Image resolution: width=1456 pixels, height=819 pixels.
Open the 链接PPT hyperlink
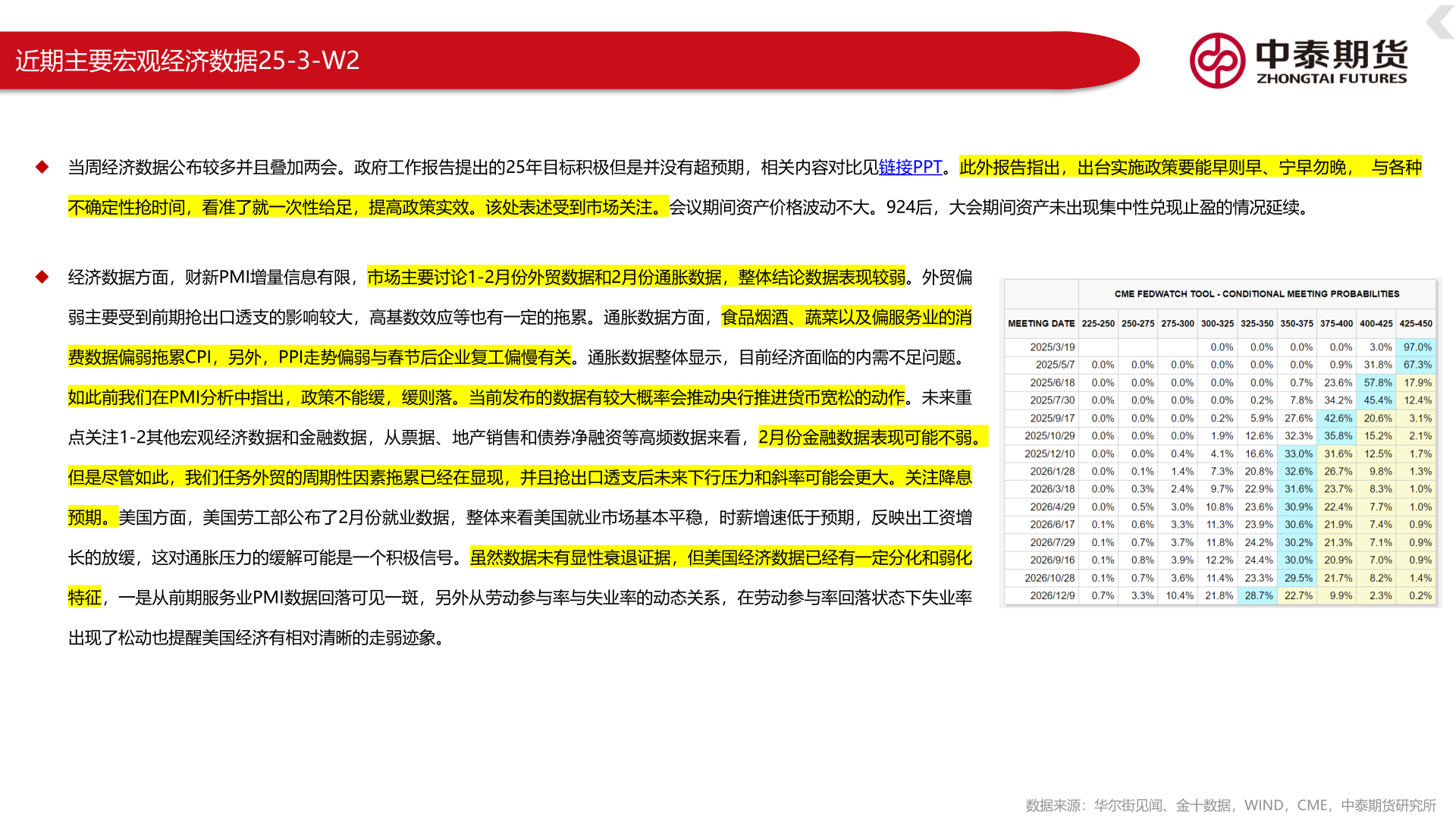(909, 167)
